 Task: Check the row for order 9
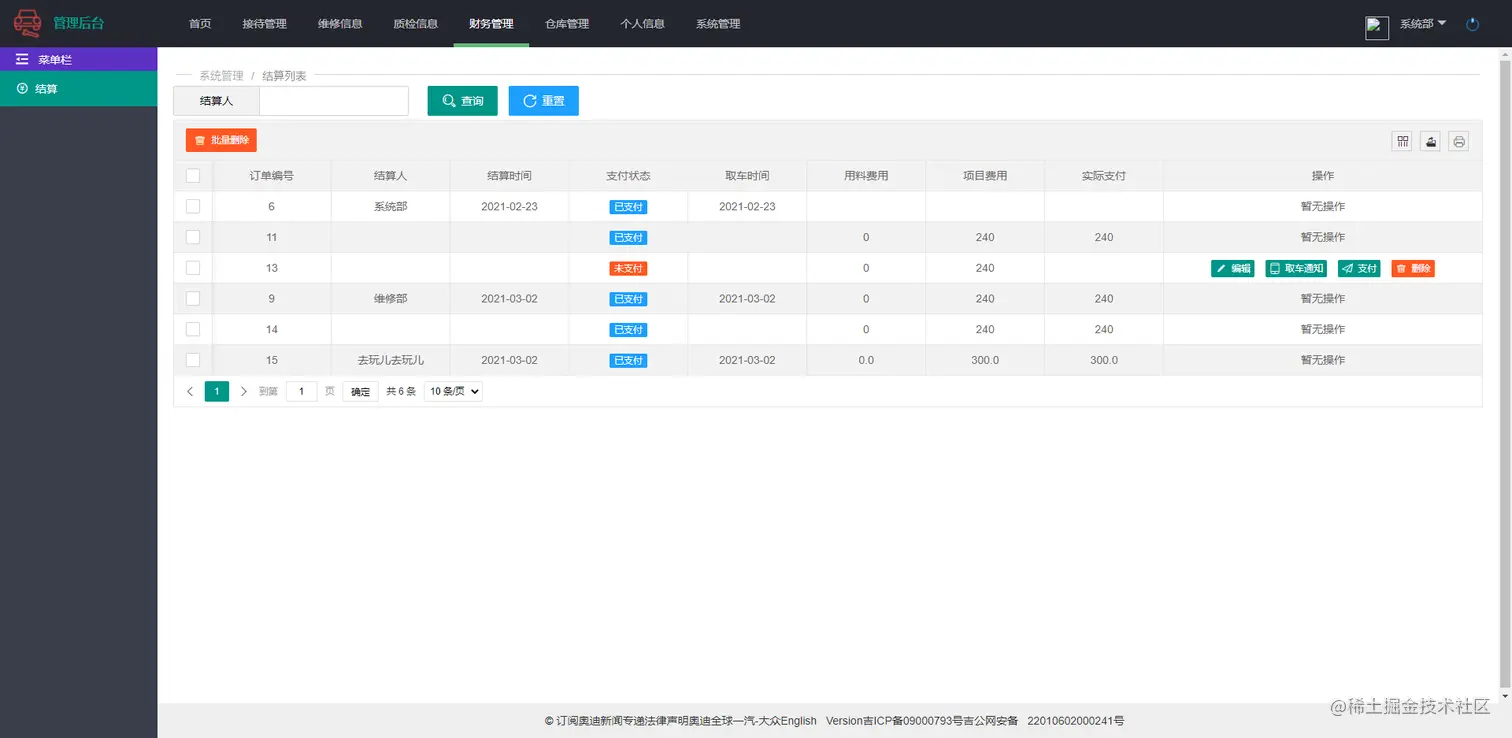point(193,298)
